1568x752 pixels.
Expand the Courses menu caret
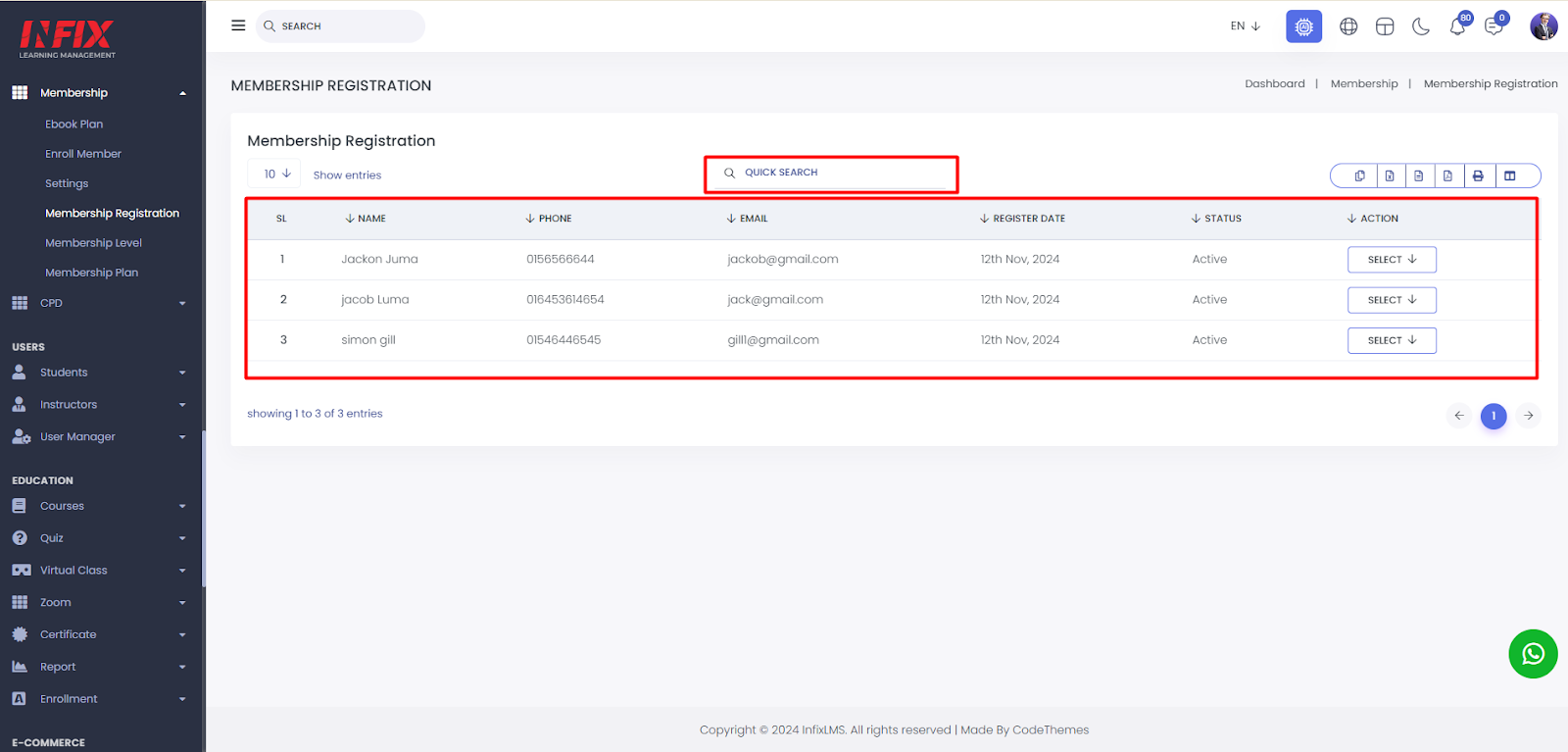tap(182, 507)
